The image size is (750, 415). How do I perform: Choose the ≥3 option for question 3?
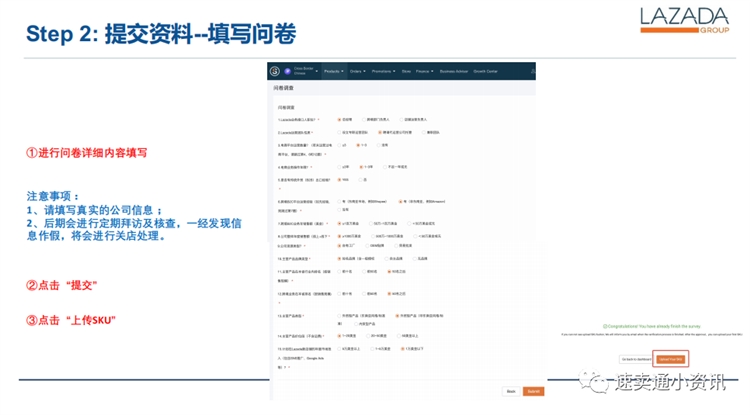pos(340,145)
